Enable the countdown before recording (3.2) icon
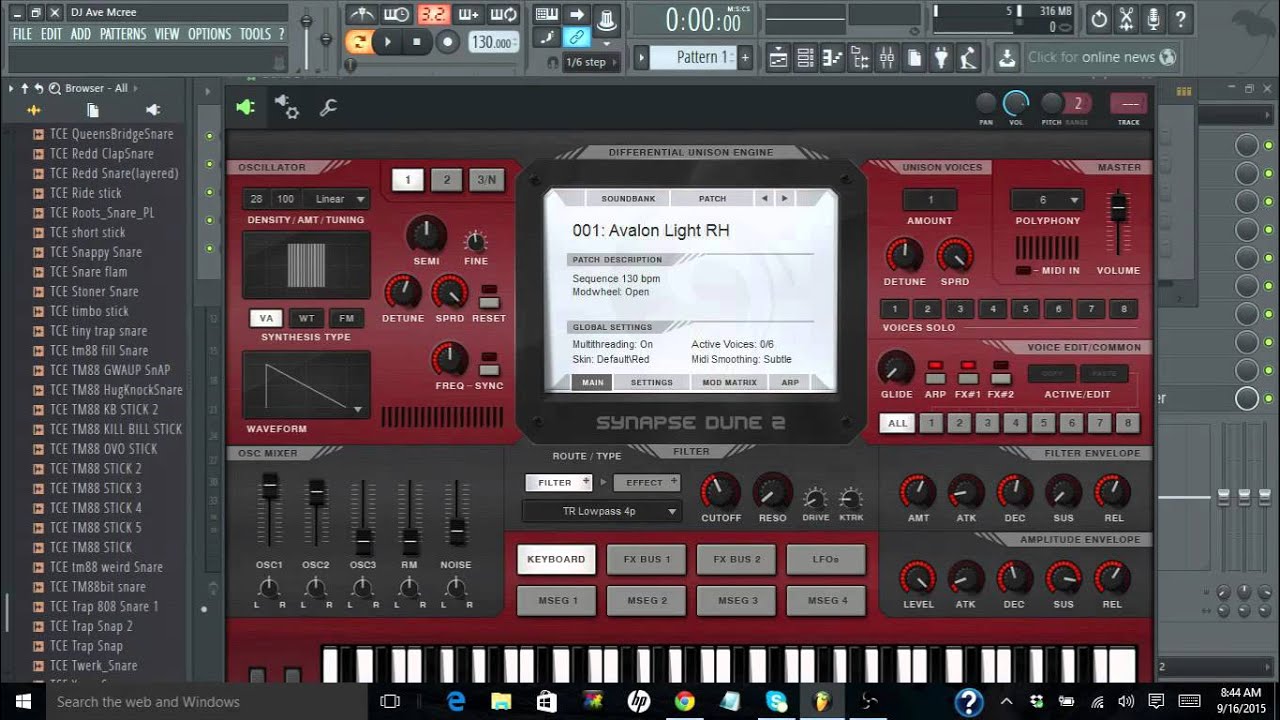 coord(433,14)
